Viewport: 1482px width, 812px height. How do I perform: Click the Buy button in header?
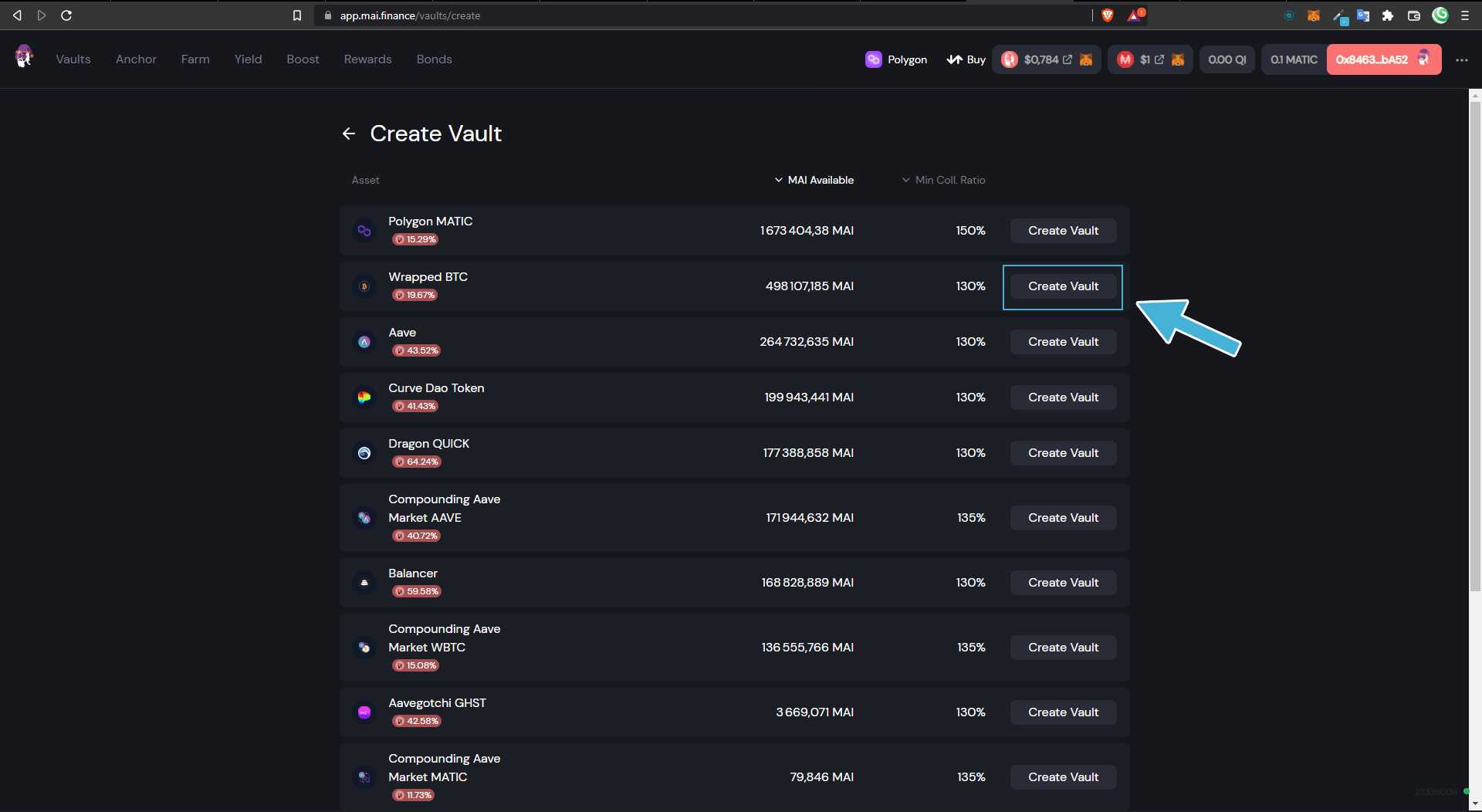pos(966,59)
